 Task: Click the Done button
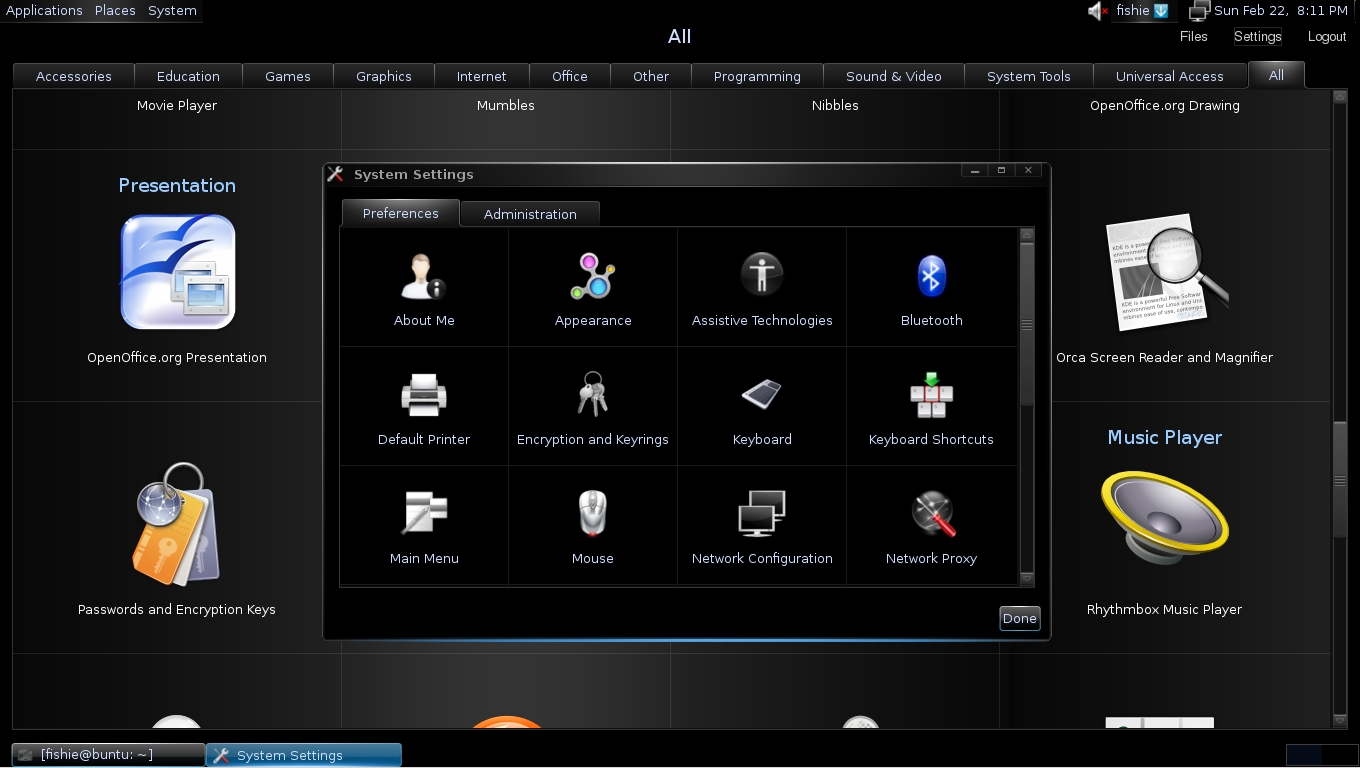point(1019,618)
